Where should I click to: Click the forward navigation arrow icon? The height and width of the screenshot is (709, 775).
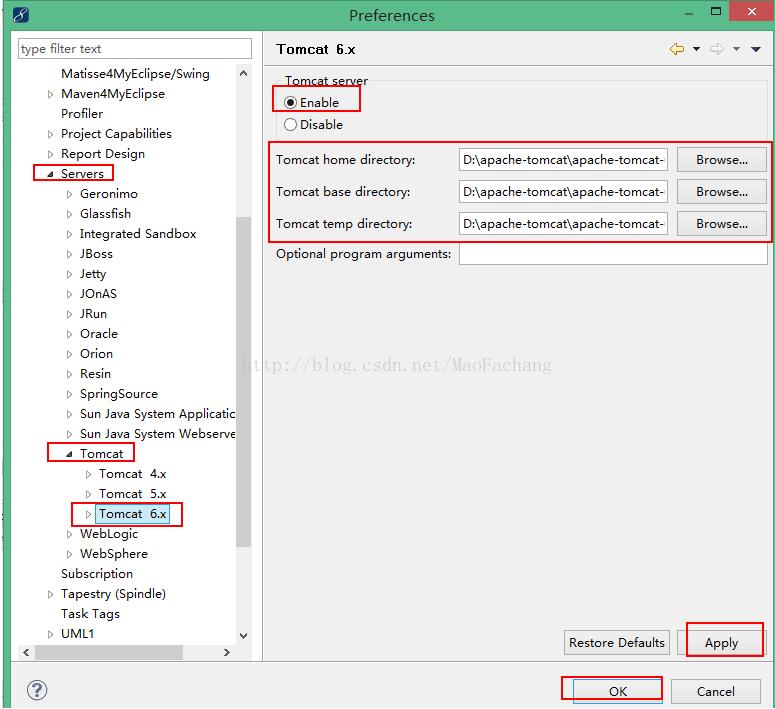tap(716, 49)
